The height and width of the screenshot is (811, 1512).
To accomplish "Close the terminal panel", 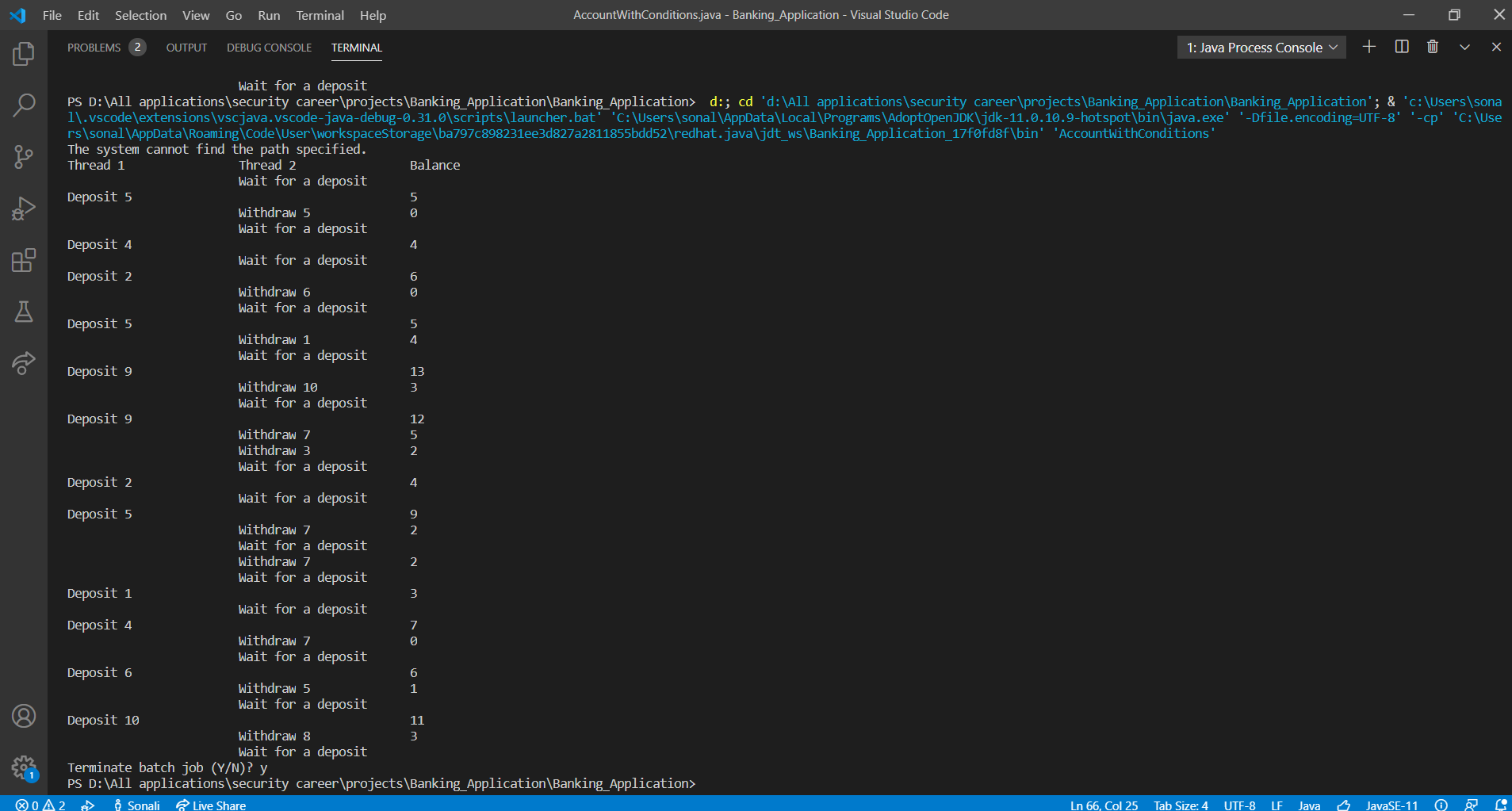I will coord(1496,47).
